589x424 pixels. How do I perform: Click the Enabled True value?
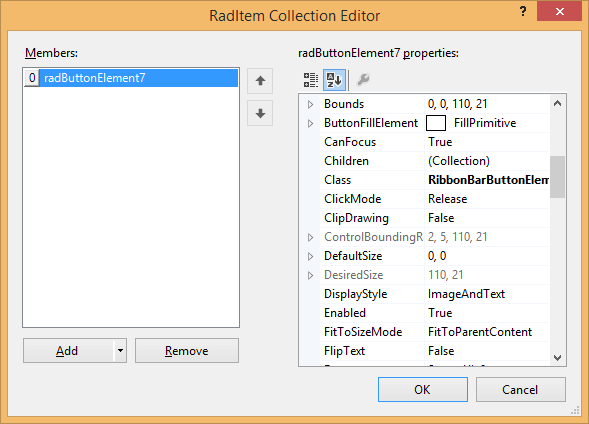click(440, 313)
